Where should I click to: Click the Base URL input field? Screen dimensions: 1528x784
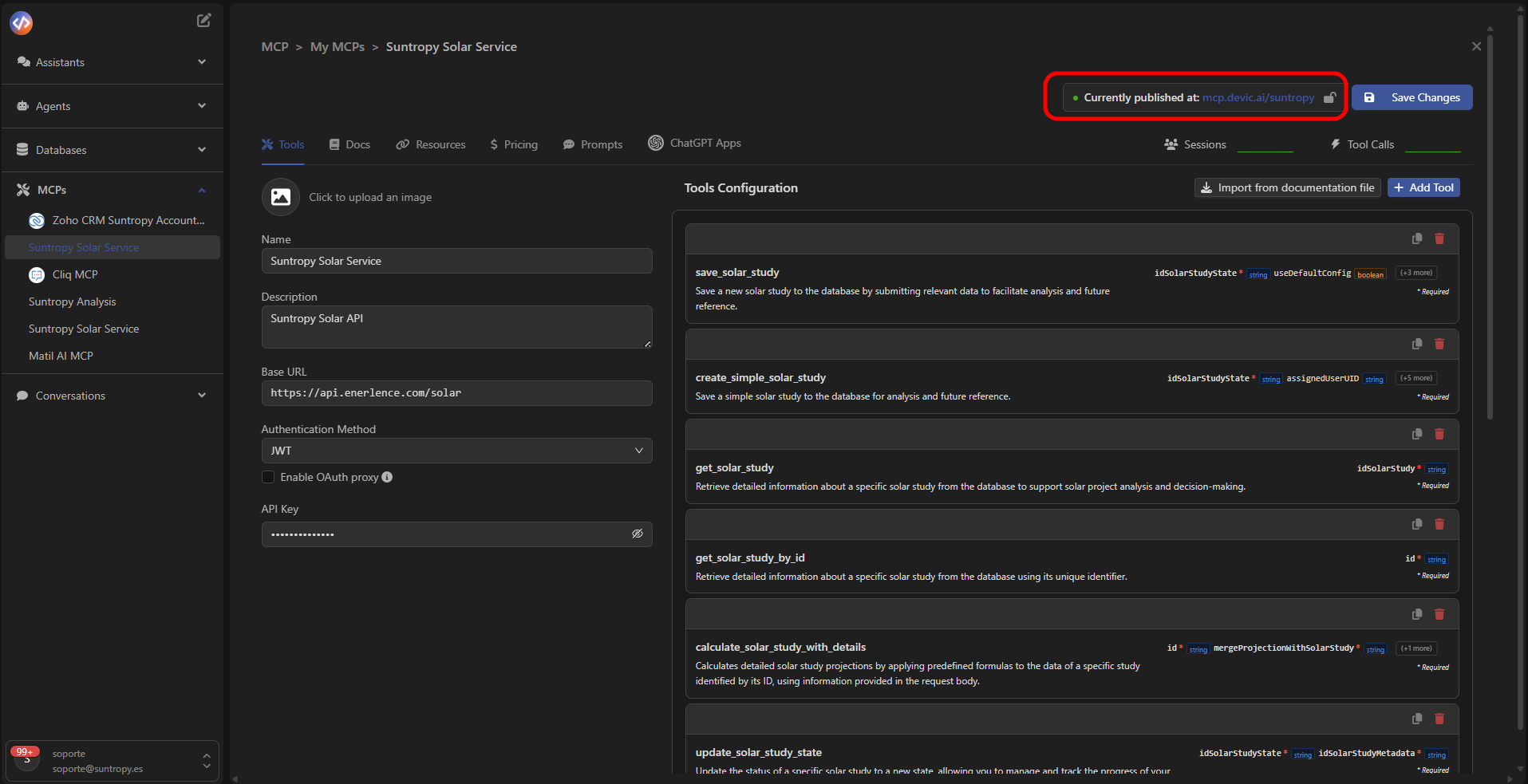point(456,393)
